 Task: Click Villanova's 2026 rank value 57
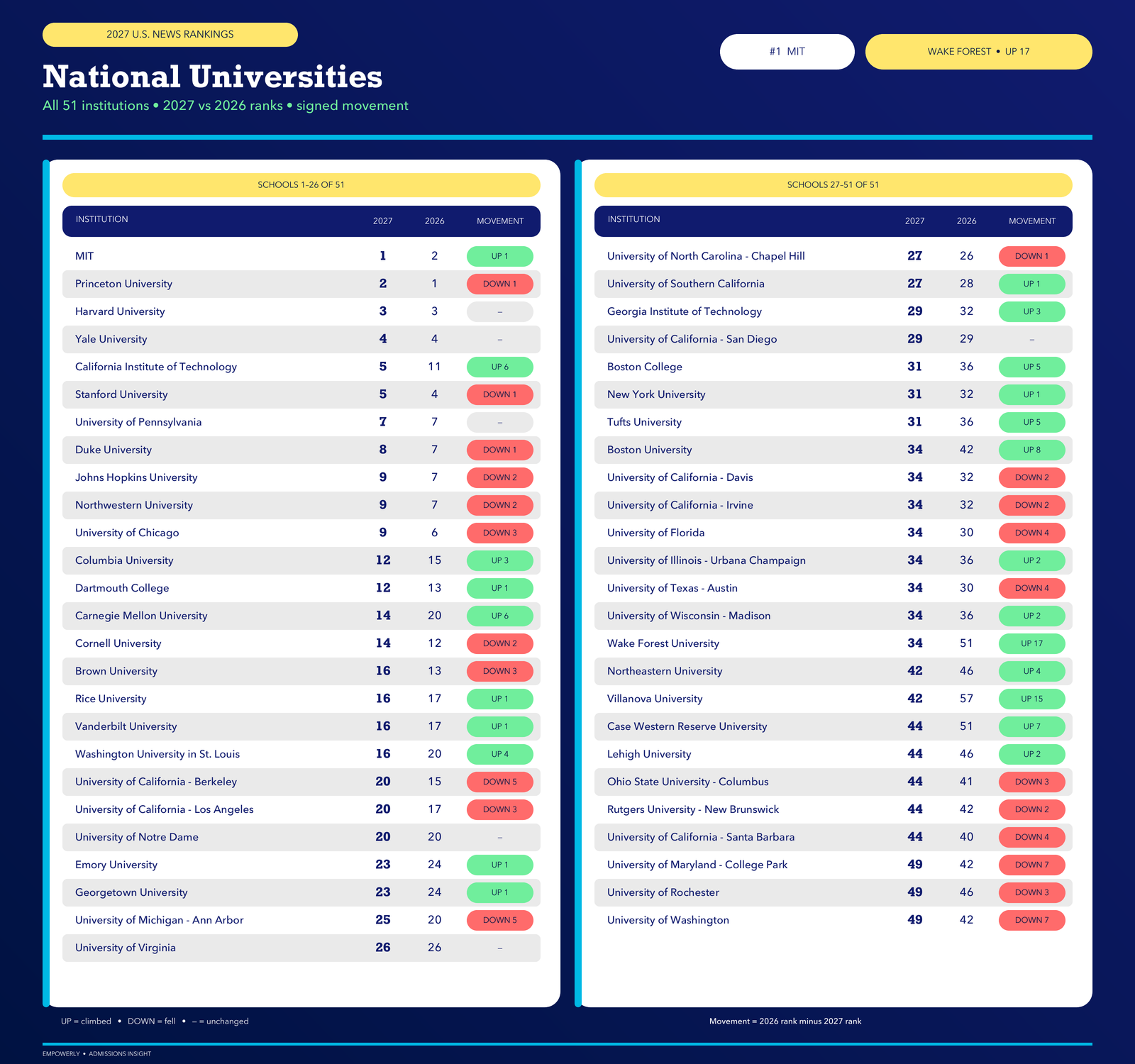coord(967,699)
